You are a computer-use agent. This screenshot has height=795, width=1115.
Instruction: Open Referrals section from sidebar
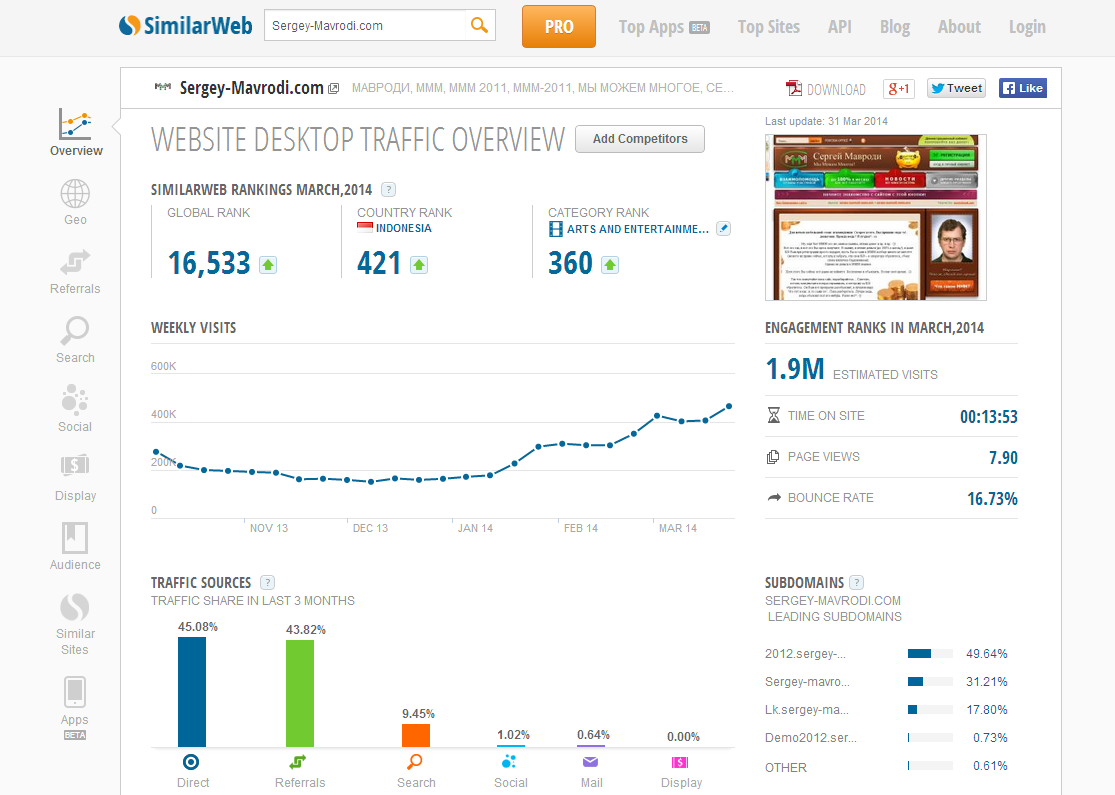75,263
